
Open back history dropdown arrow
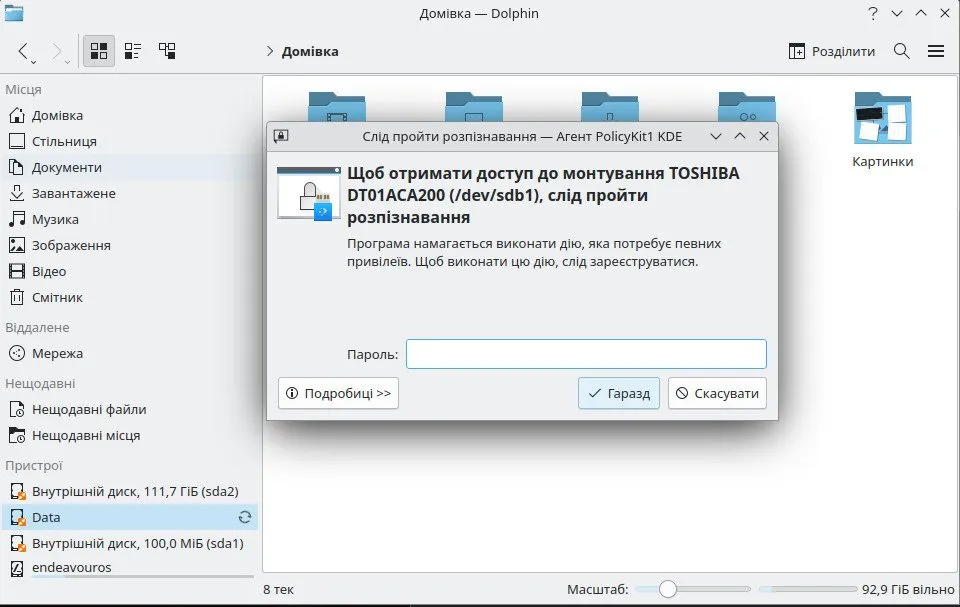[x=34, y=62]
